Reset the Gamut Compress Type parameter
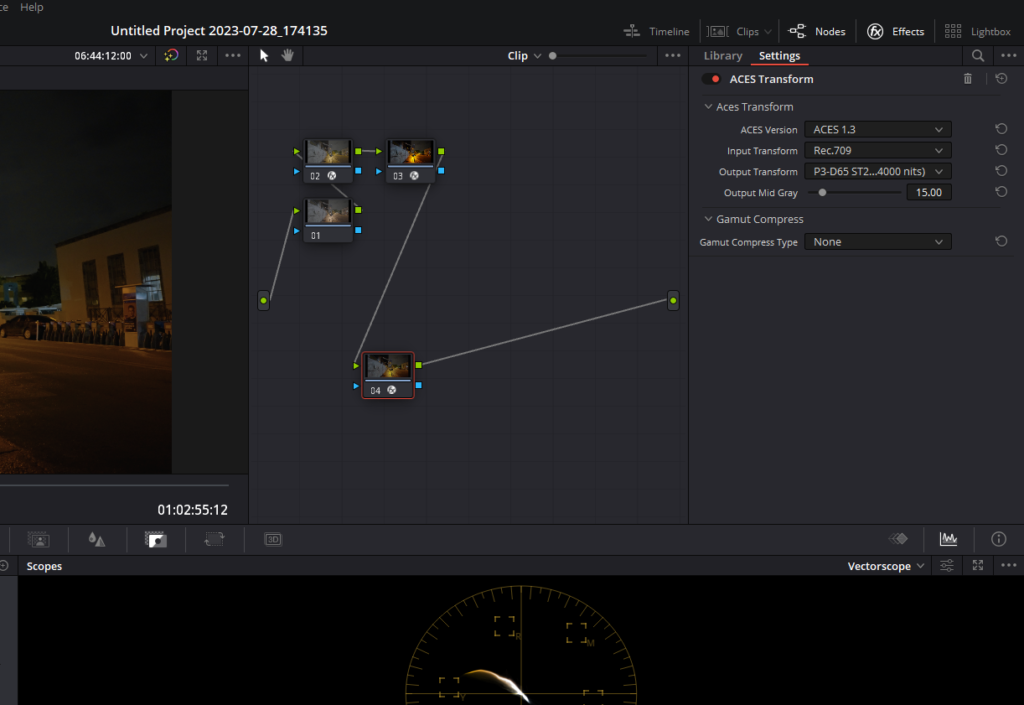1024x705 pixels. (x=1001, y=242)
